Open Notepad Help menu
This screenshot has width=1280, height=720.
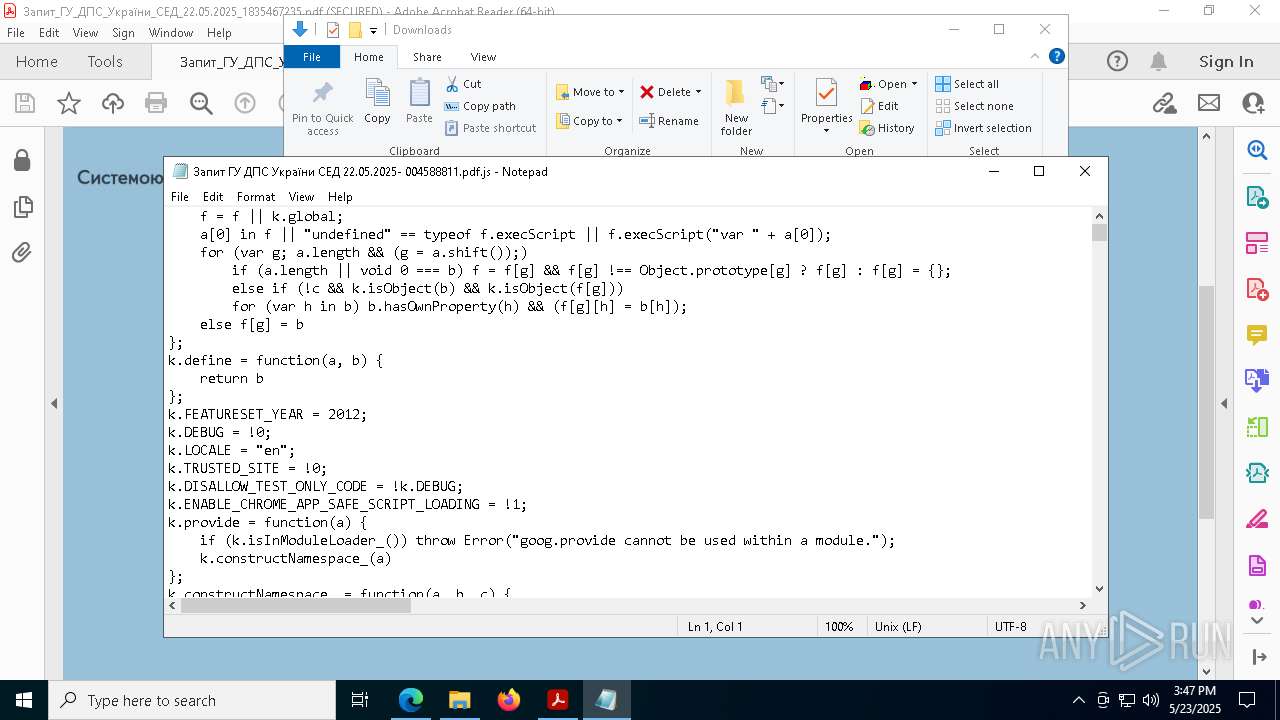click(340, 197)
